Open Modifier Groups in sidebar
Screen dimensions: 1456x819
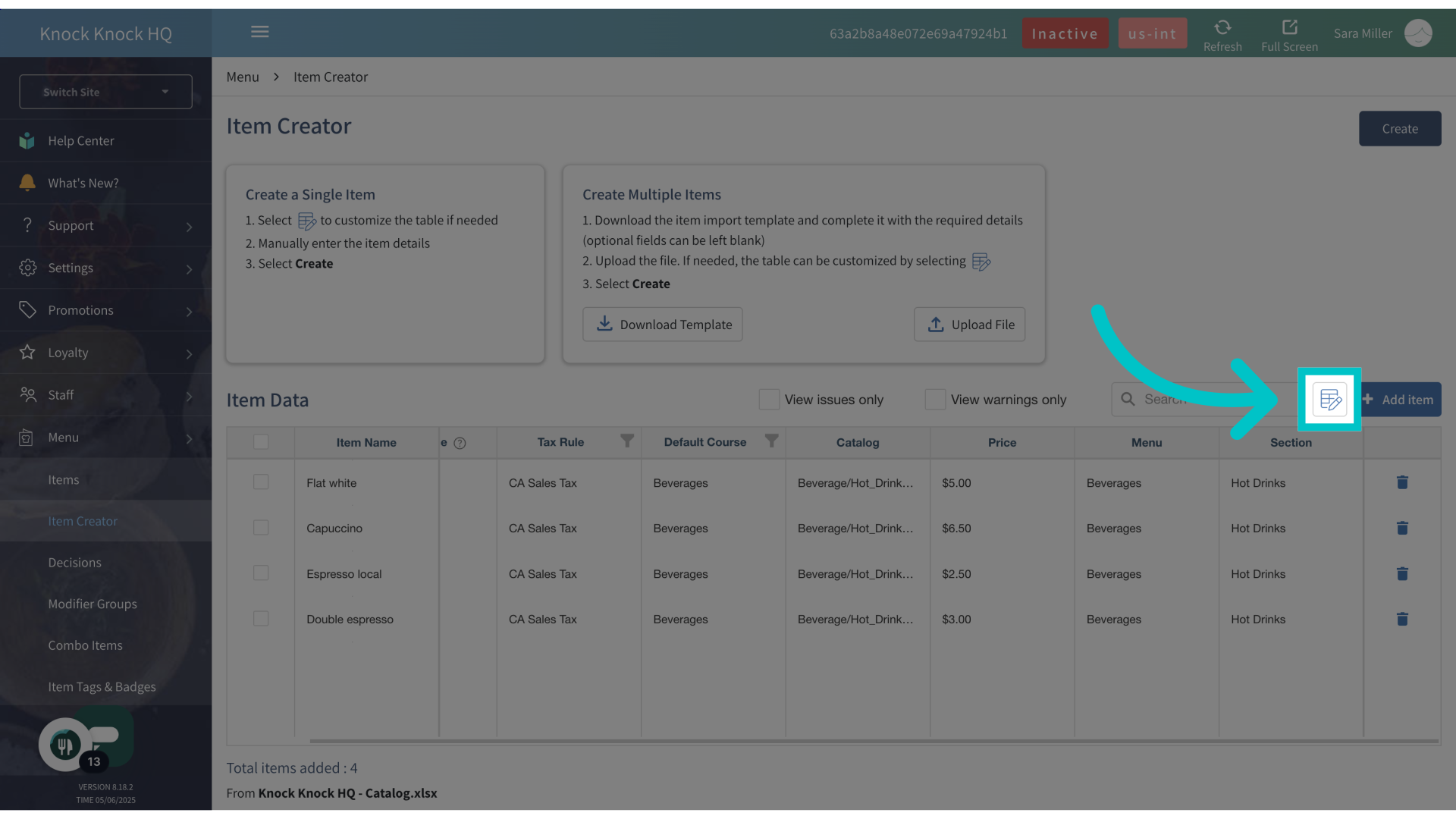tap(93, 604)
